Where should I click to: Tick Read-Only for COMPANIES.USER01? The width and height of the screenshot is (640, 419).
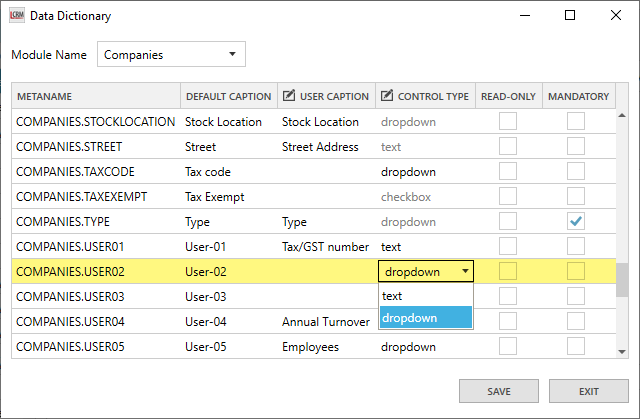[x=508, y=246]
